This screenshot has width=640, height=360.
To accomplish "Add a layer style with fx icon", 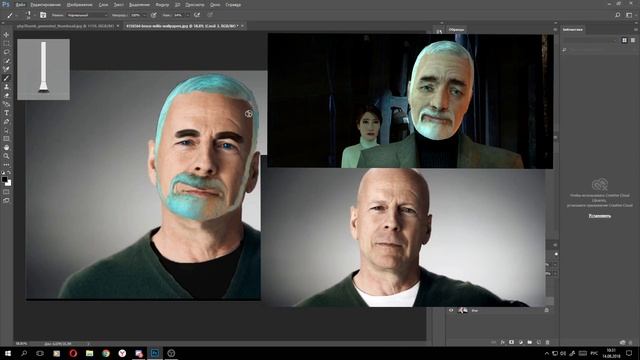I will 502,342.
